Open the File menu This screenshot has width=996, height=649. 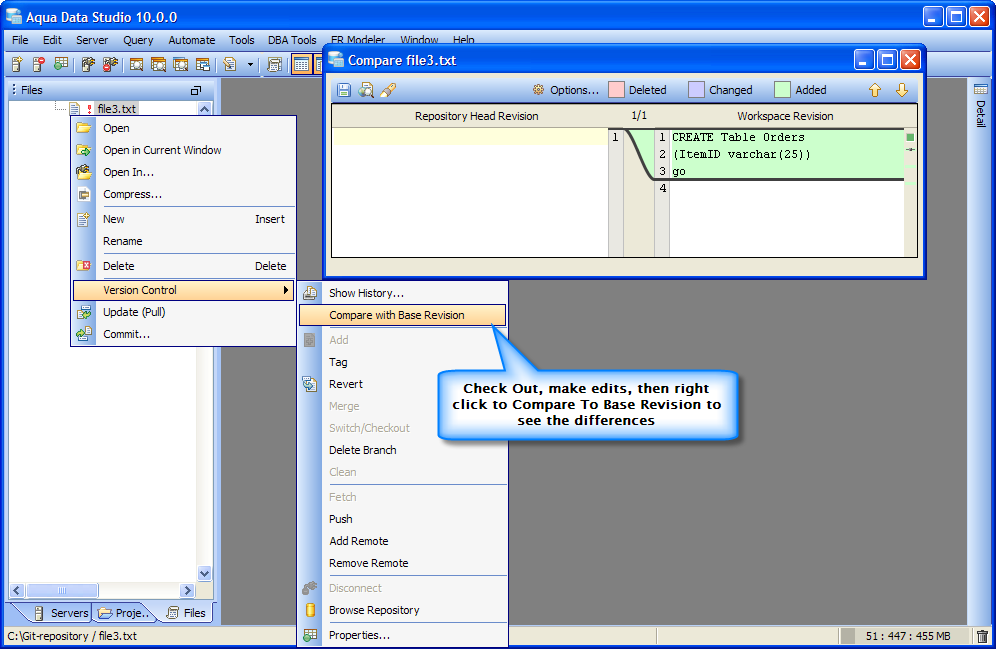[x=20, y=40]
